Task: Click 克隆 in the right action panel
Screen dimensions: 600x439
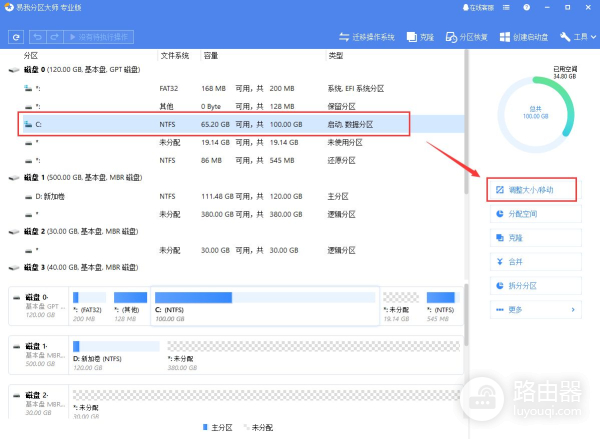Action: [x=536, y=238]
